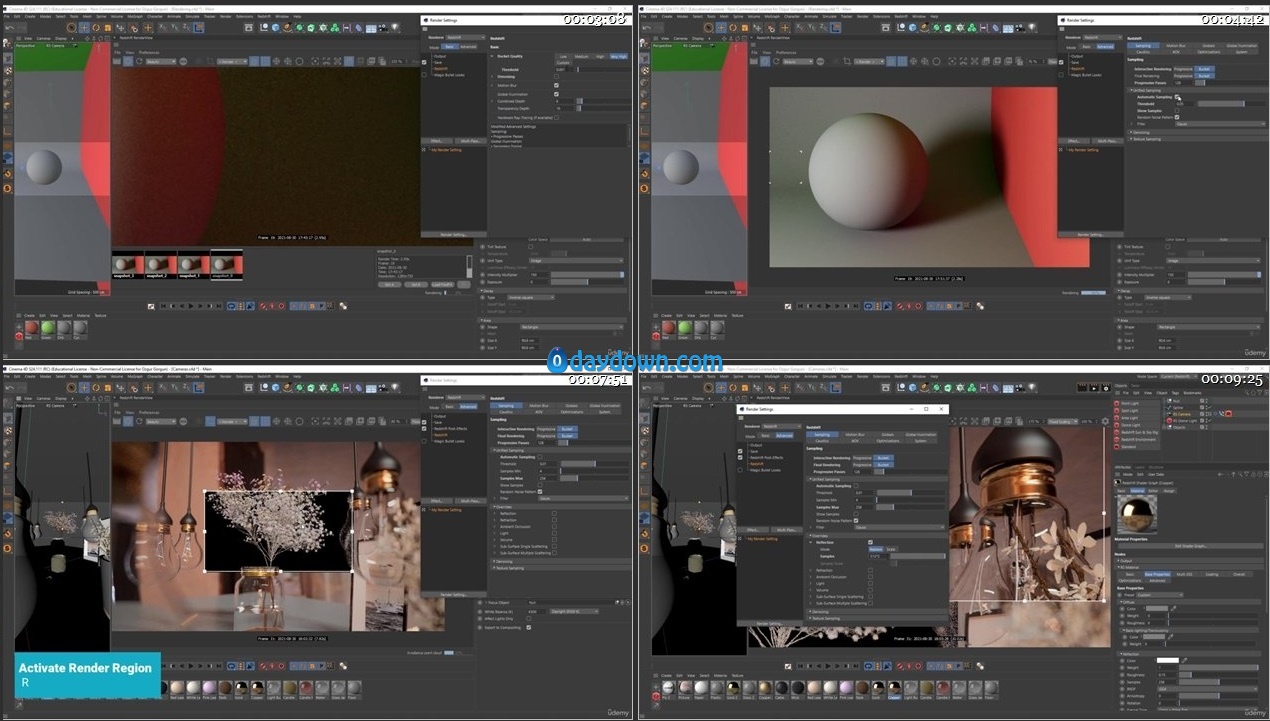
Task: Open the Motion Blur tab in the 00:04:42 frame
Action: point(1175,46)
